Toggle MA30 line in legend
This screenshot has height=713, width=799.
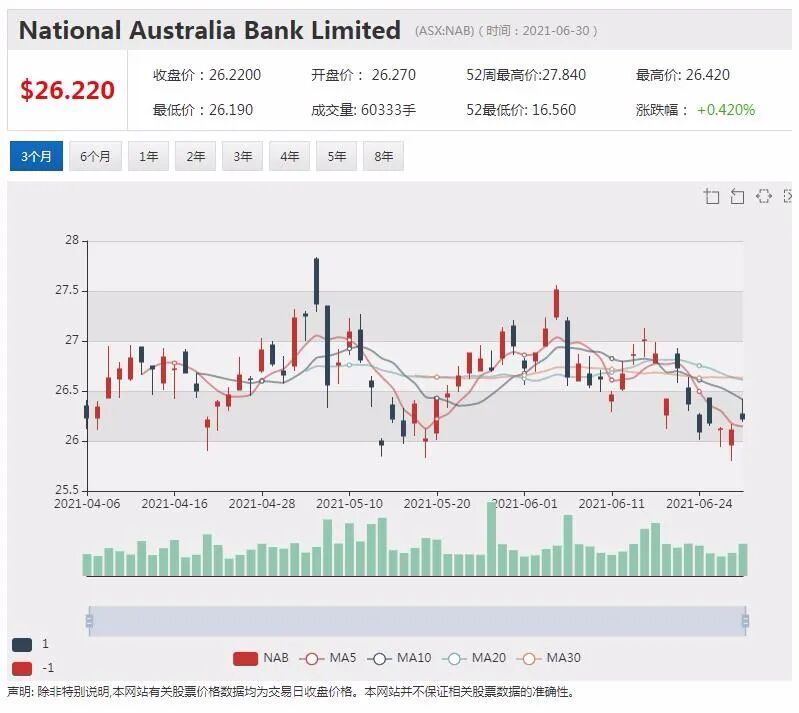pyautogui.click(x=529, y=658)
